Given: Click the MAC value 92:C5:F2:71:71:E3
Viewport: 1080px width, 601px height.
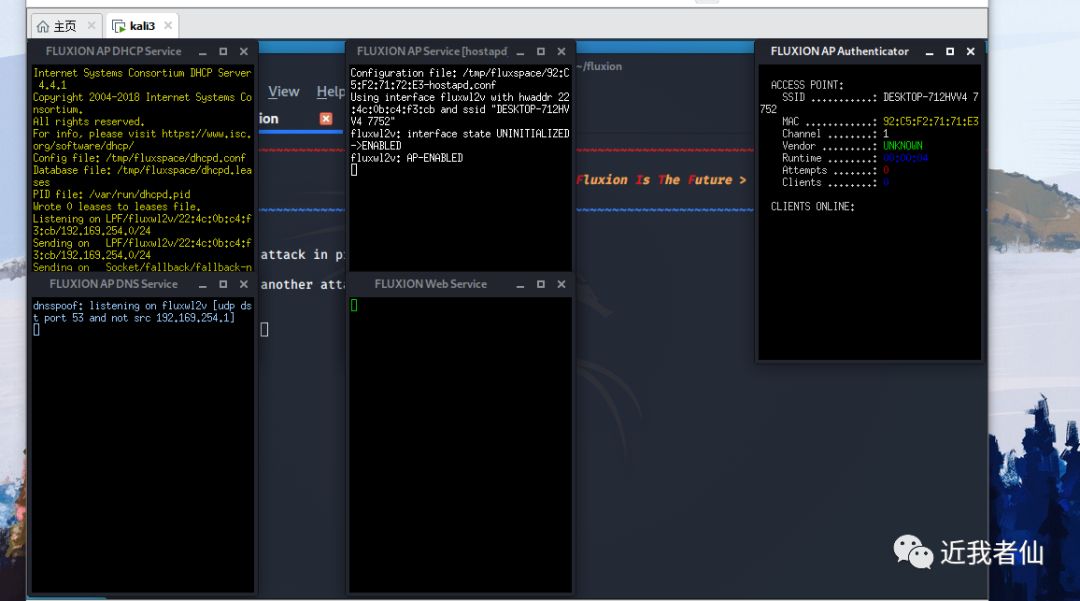Looking at the screenshot, I should (x=931, y=122).
